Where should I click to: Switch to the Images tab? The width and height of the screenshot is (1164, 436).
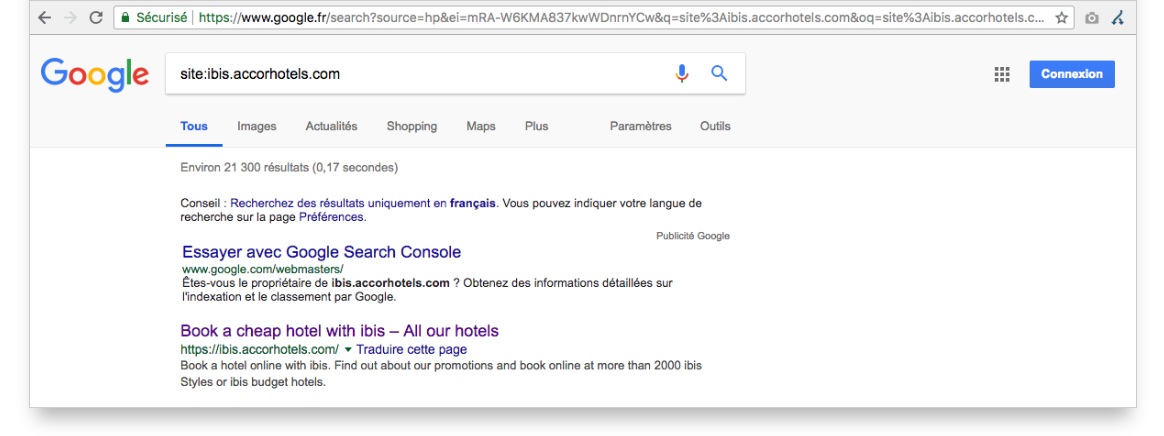[257, 126]
